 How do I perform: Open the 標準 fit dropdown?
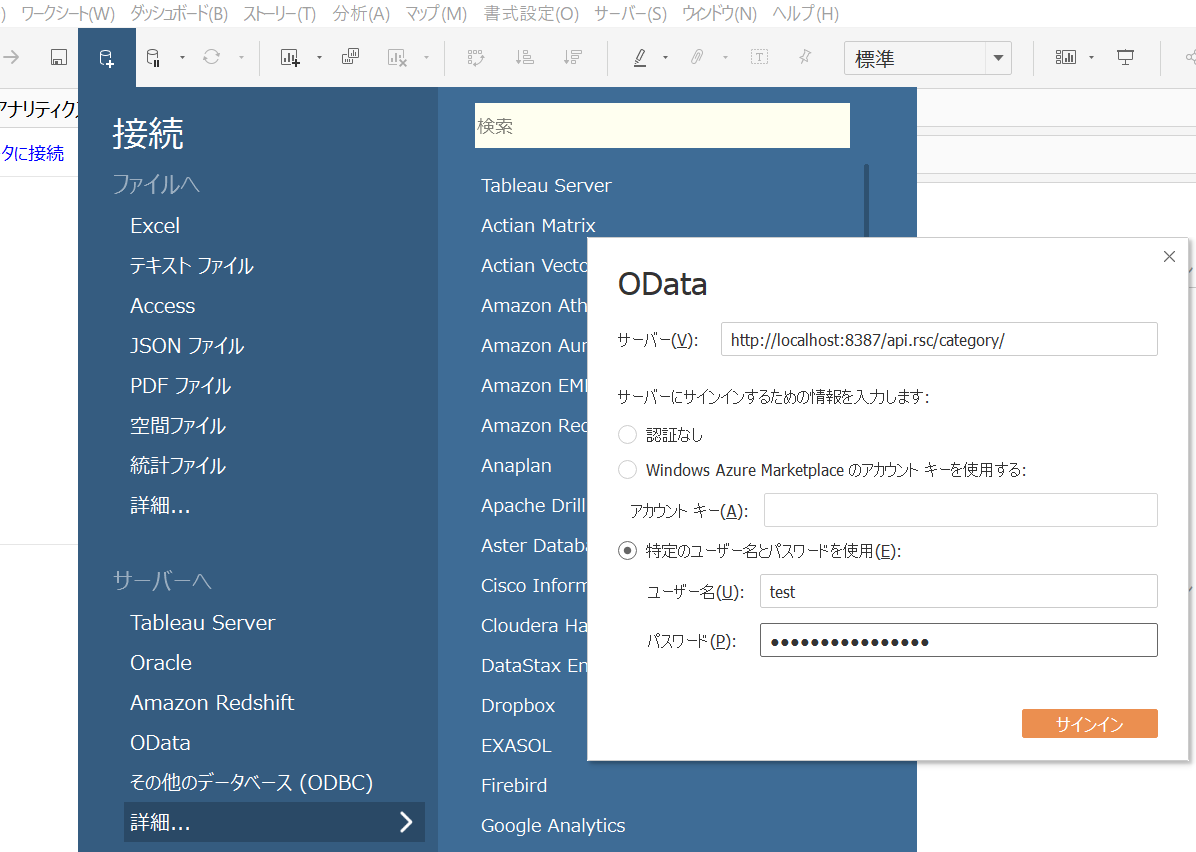[x=998, y=58]
